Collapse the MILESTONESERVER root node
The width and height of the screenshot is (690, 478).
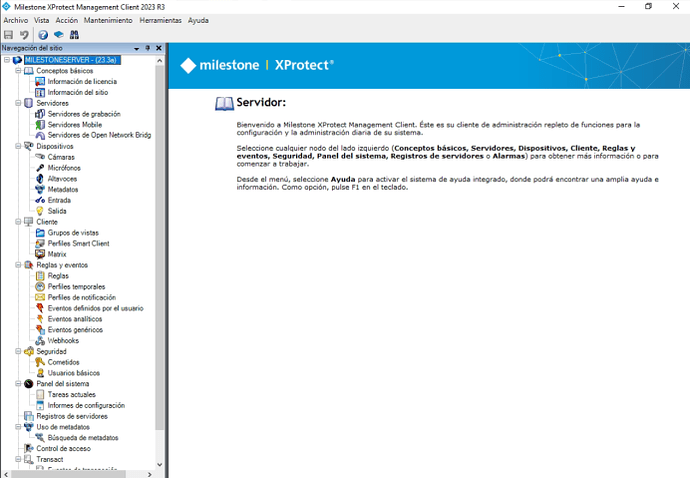tap(7, 60)
